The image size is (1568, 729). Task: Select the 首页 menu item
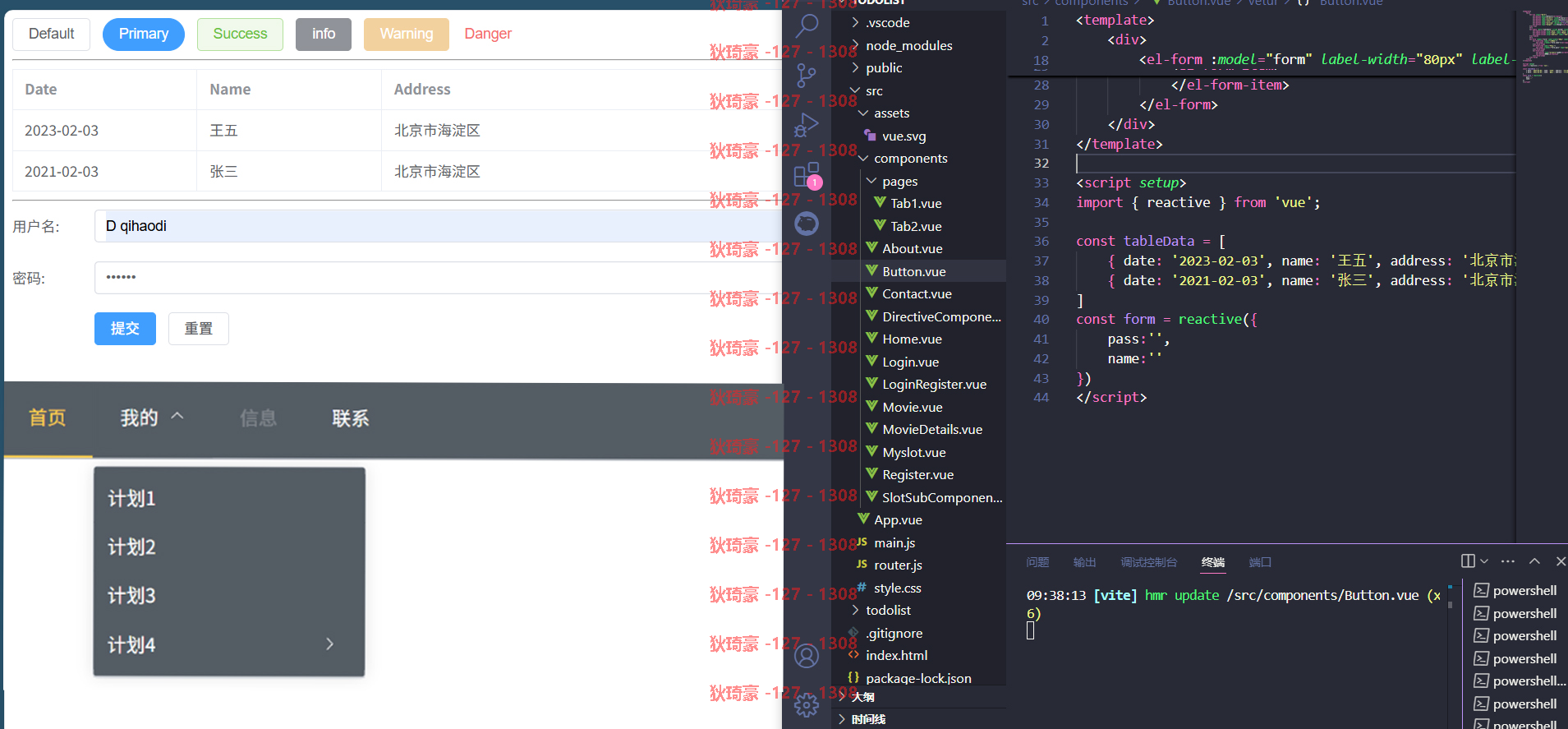pyautogui.click(x=48, y=418)
